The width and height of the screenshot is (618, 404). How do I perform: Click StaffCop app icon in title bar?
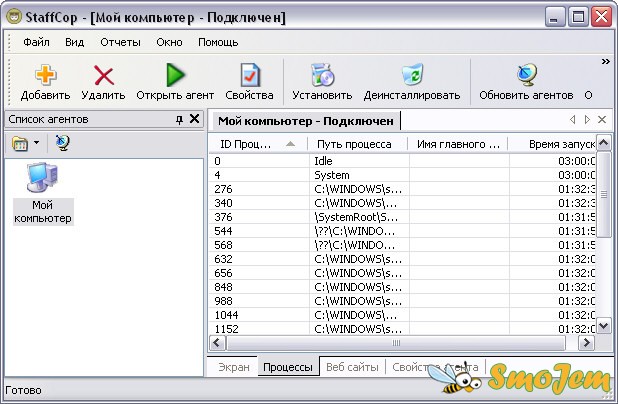click(x=14, y=17)
